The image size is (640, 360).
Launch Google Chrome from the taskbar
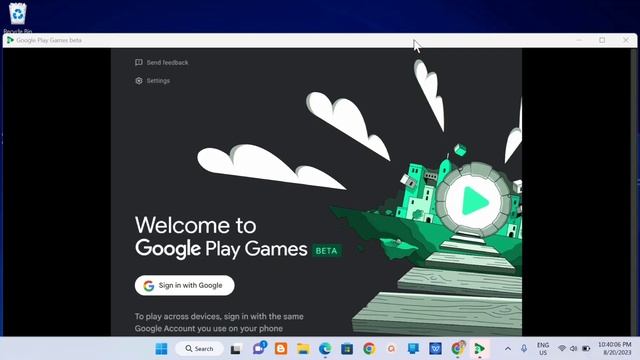click(369, 349)
